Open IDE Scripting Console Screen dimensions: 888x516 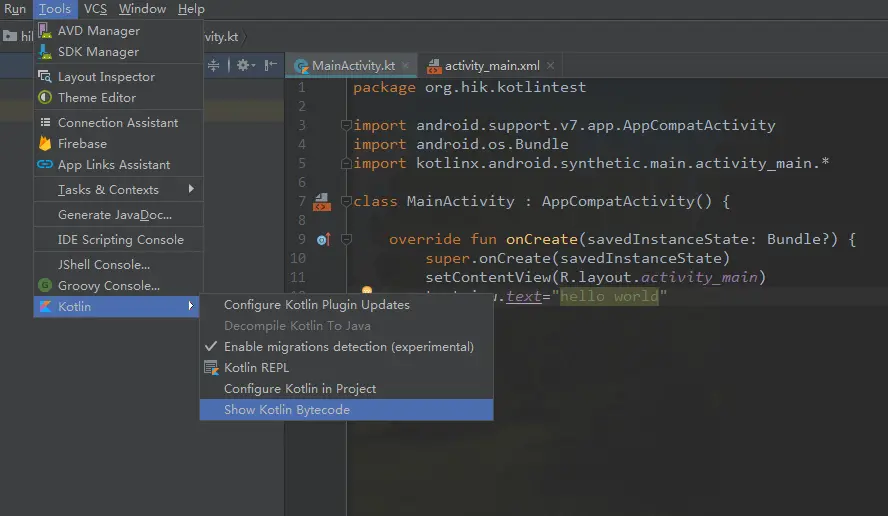[x=118, y=240]
